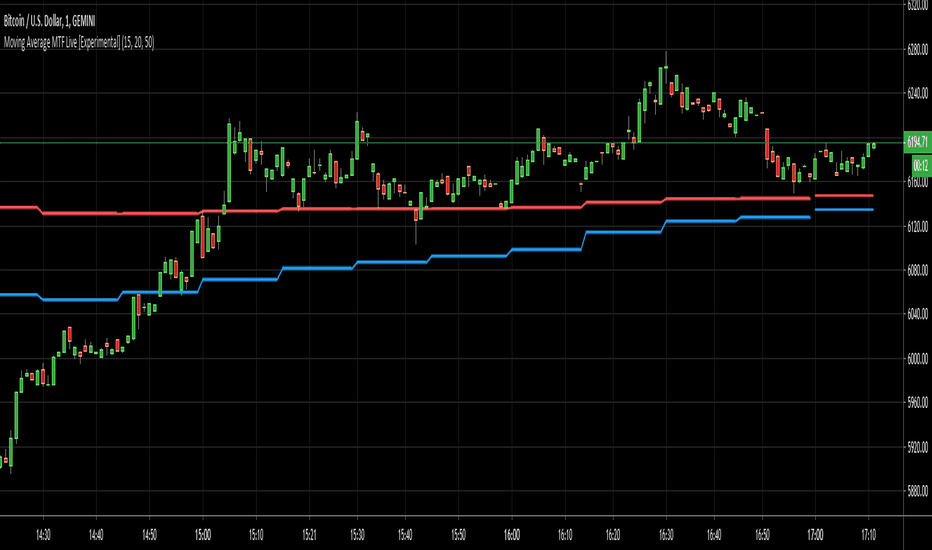Click the 00:12 bar countdown label
The height and width of the screenshot is (550, 932).
tap(921, 165)
